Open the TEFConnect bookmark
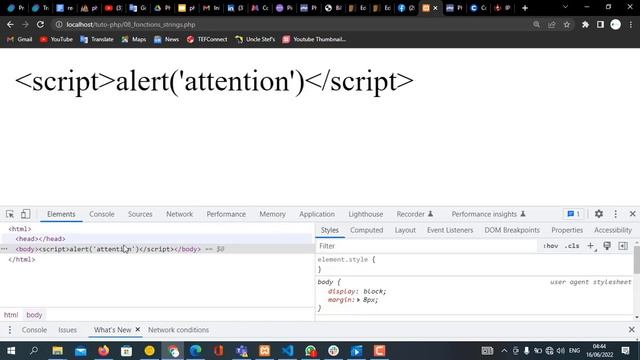This screenshot has width=640, height=360. coord(207,39)
